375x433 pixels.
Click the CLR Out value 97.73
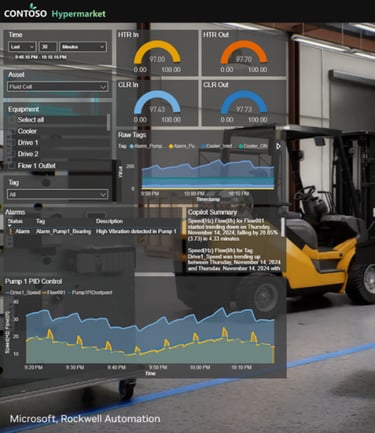click(x=244, y=109)
